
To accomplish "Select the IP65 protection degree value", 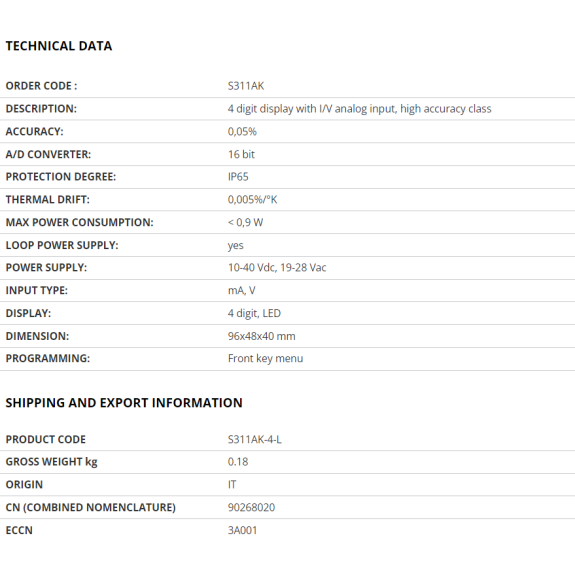I will pos(238,177).
